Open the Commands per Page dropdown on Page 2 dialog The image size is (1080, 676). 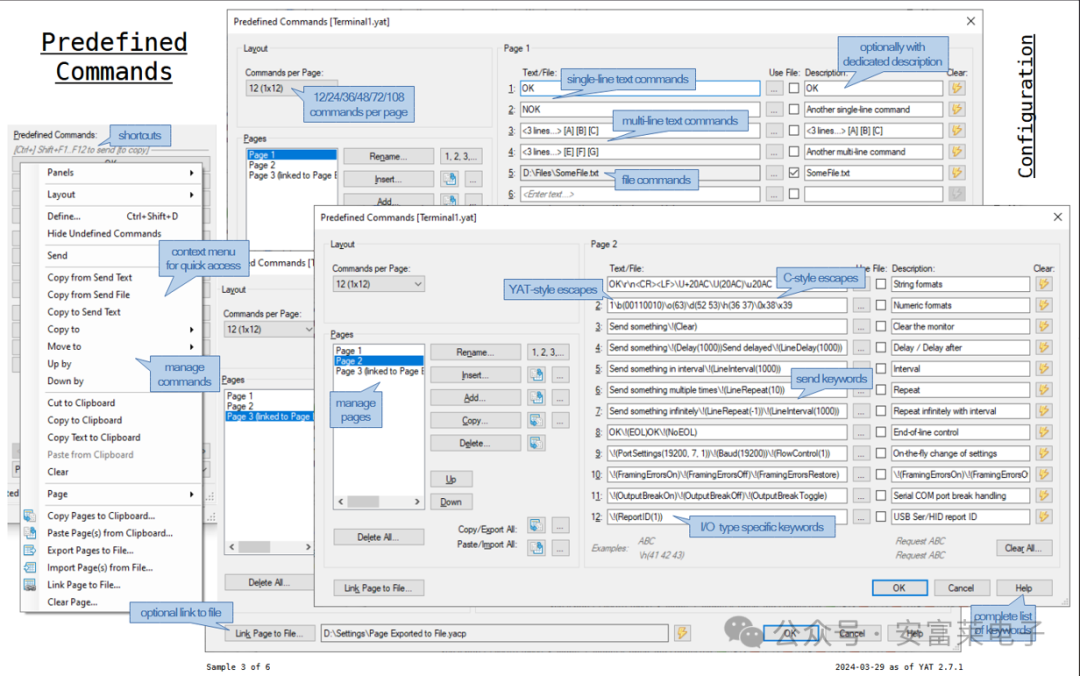tap(378, 284)
